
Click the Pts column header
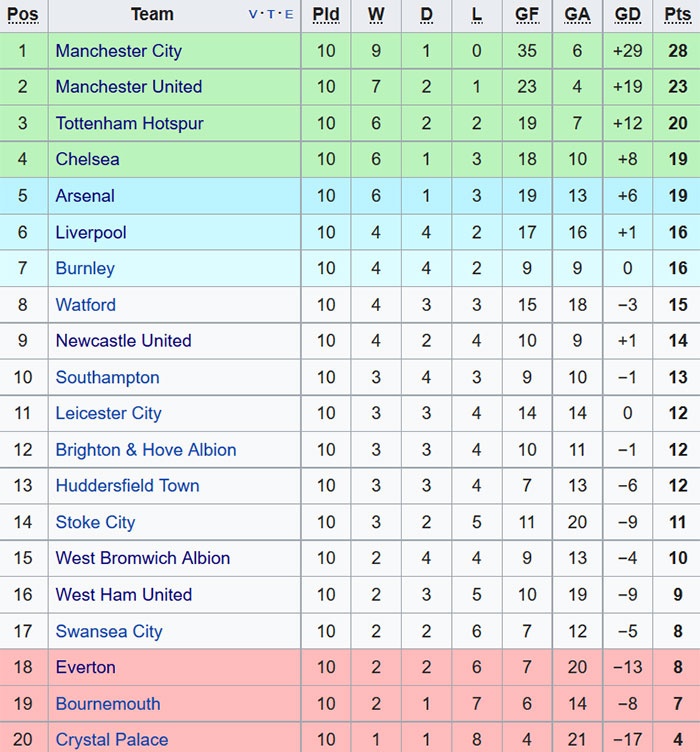[677, 15]
